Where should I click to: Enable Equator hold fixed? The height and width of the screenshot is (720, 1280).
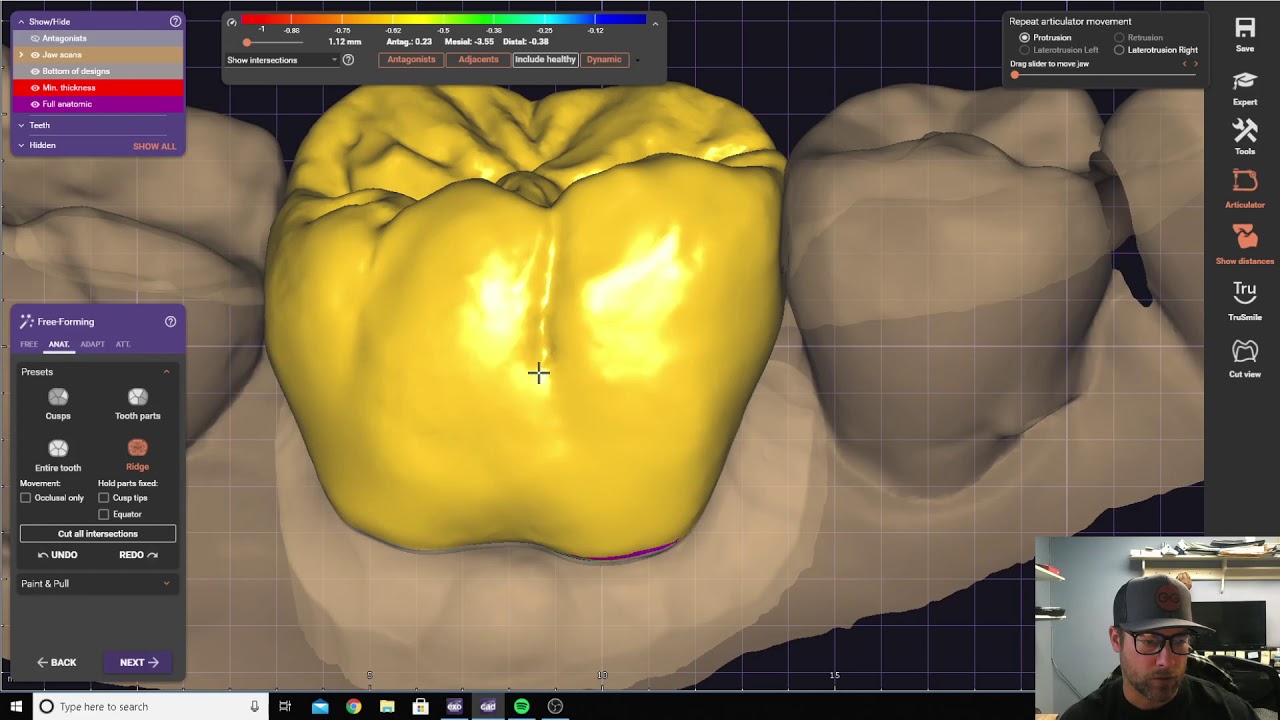(104, 514)
